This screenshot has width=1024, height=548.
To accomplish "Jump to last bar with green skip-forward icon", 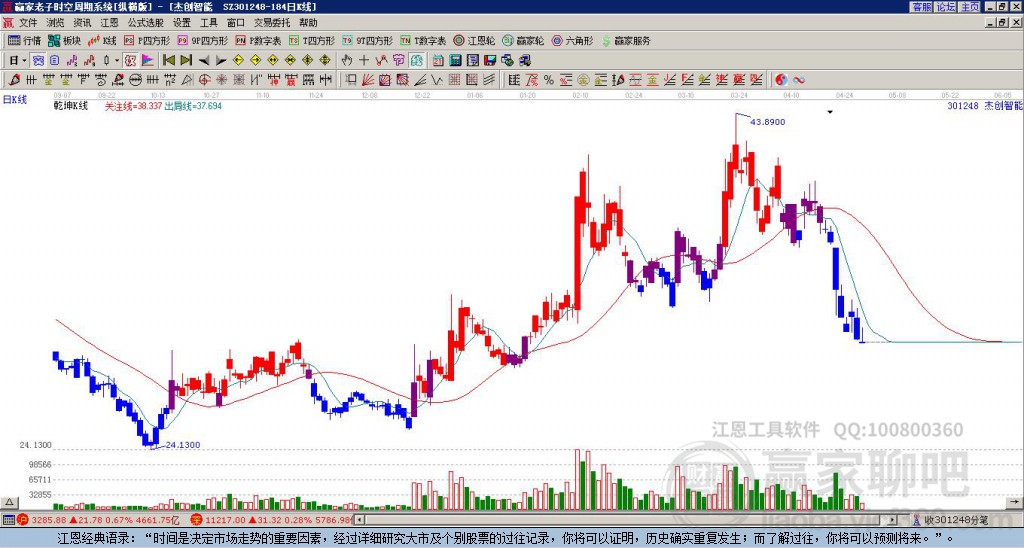I will click(186, 61).
